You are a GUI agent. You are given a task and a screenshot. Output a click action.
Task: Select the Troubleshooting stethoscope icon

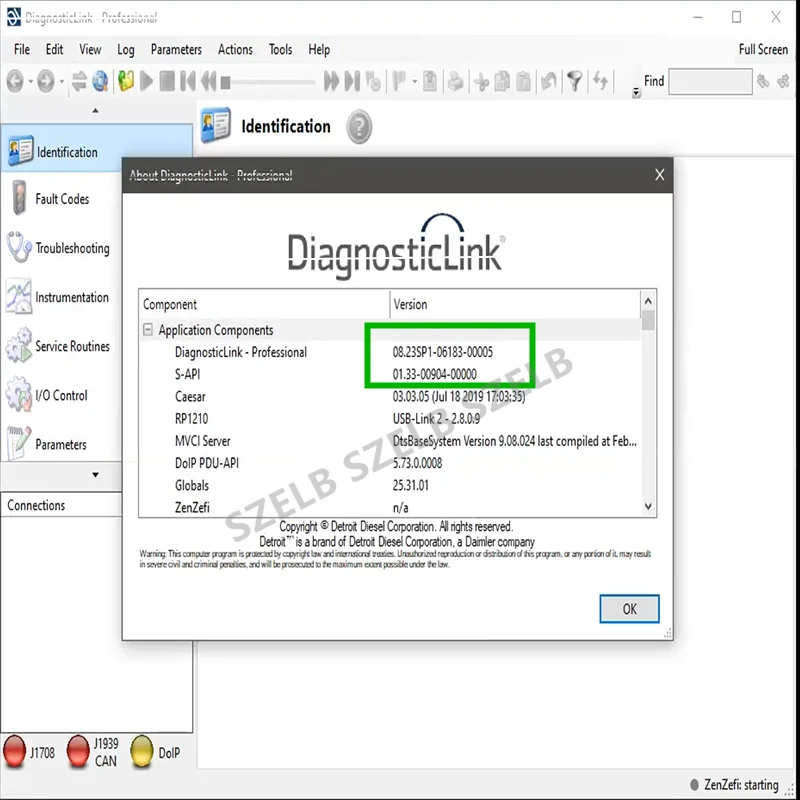click(19, 247)
